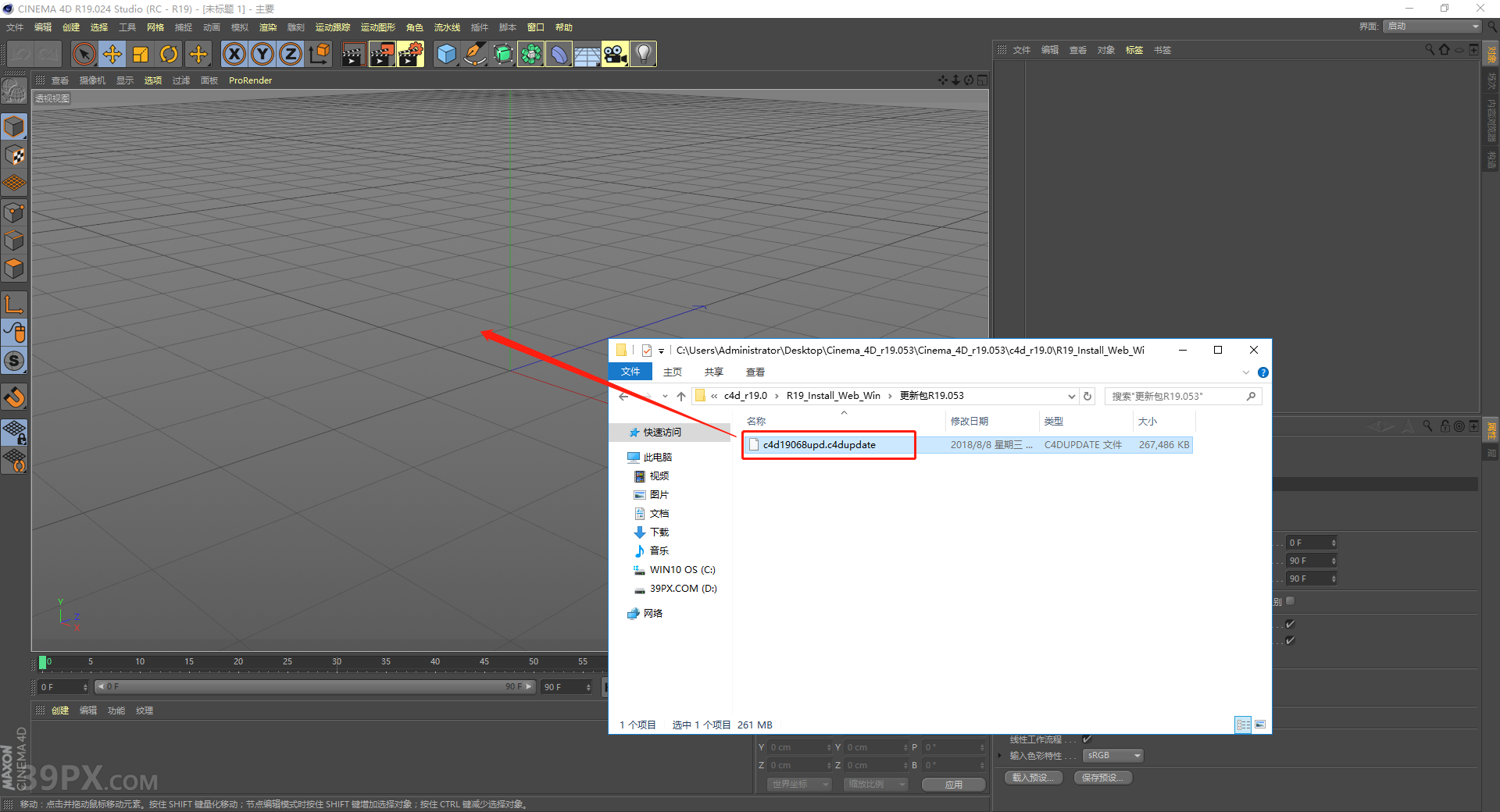Click the ProRender menu in the viewport
This screenshot has width=1500, height=812.
(x=250, y=80)
